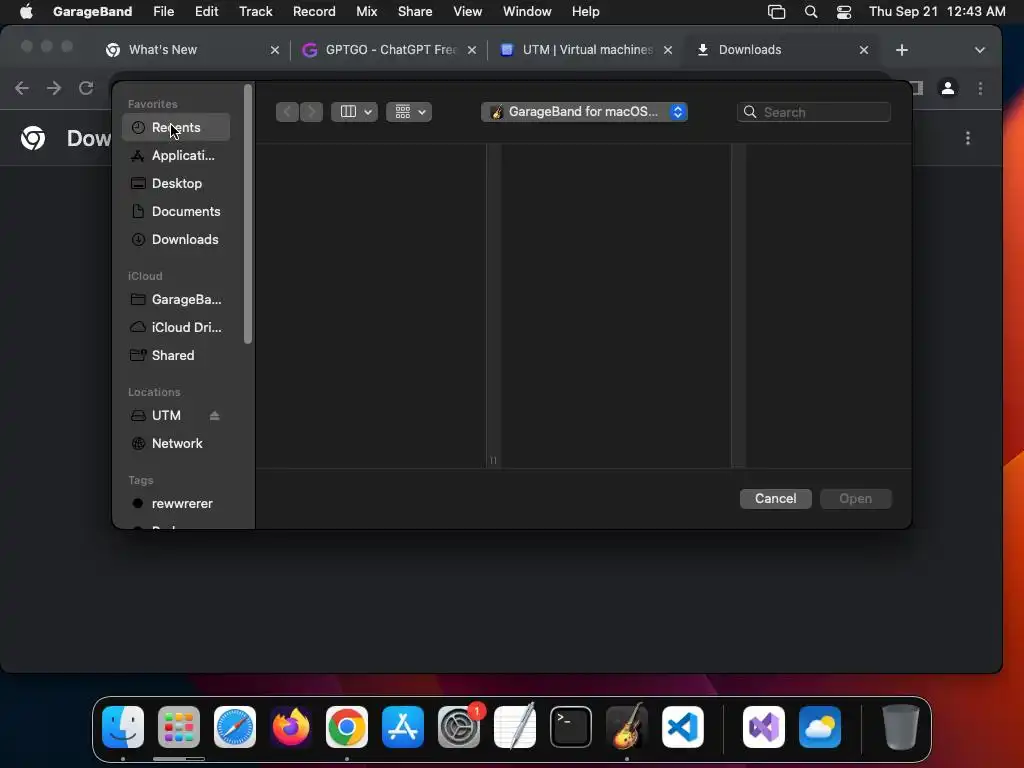Open Terminal from the Dock
The width and height of the screenshot is (1024, 768).
pos(571,727)
